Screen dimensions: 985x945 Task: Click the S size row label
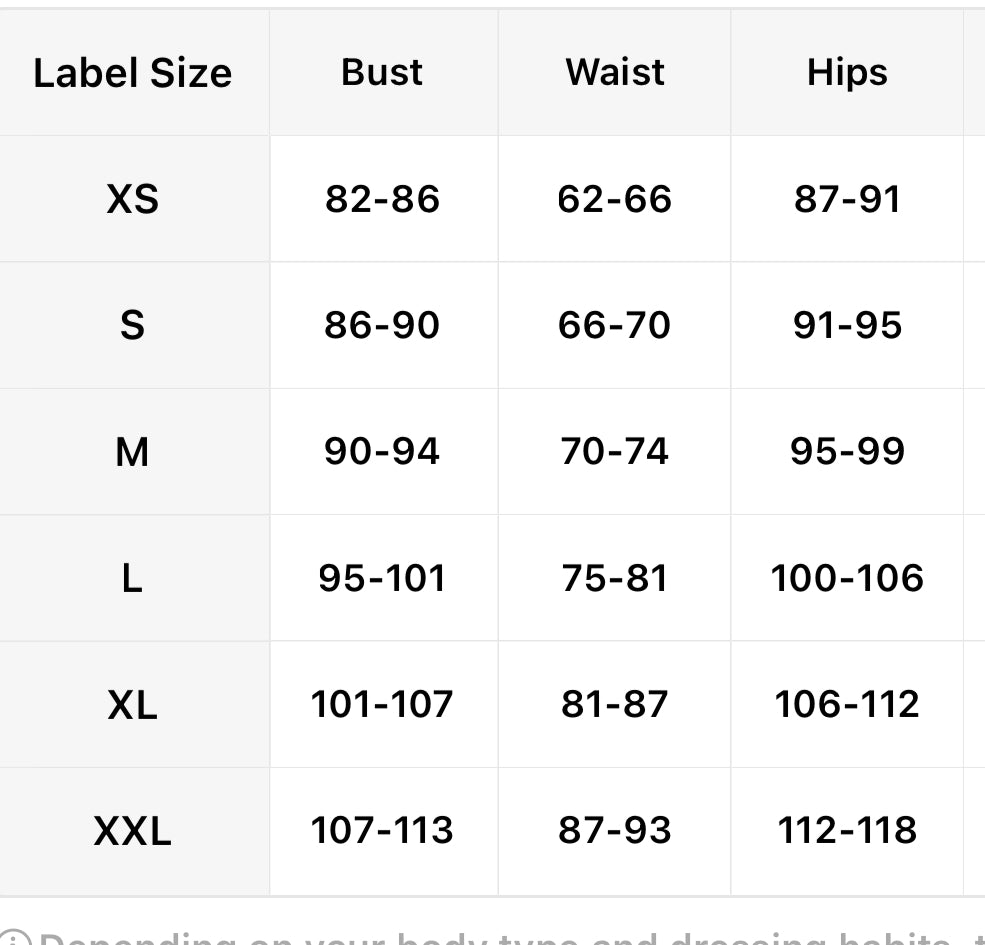132,325
